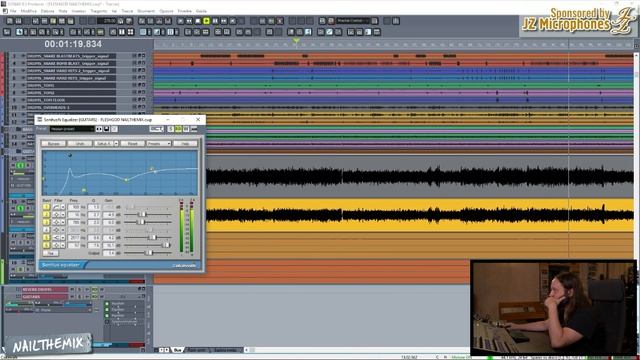Screen dimensions: 640x360
Task: Click Undo in the Sonitus Equalizer
Action: click(x=80, y=144)
